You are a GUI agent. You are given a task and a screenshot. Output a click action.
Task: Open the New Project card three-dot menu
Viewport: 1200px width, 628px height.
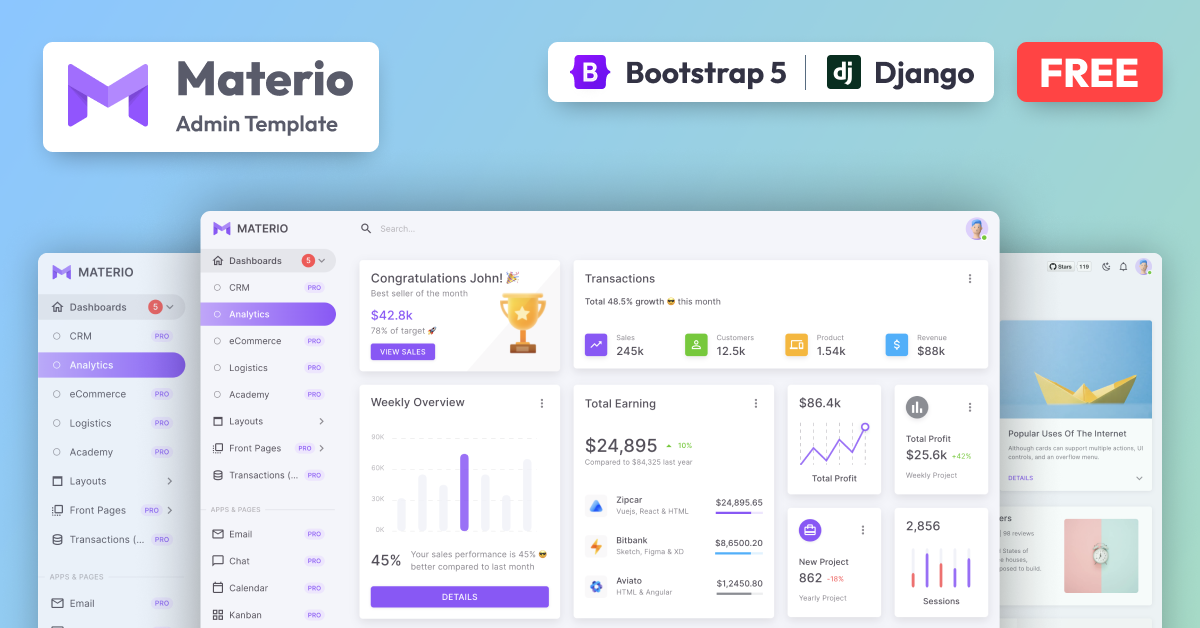click(863, 529)
